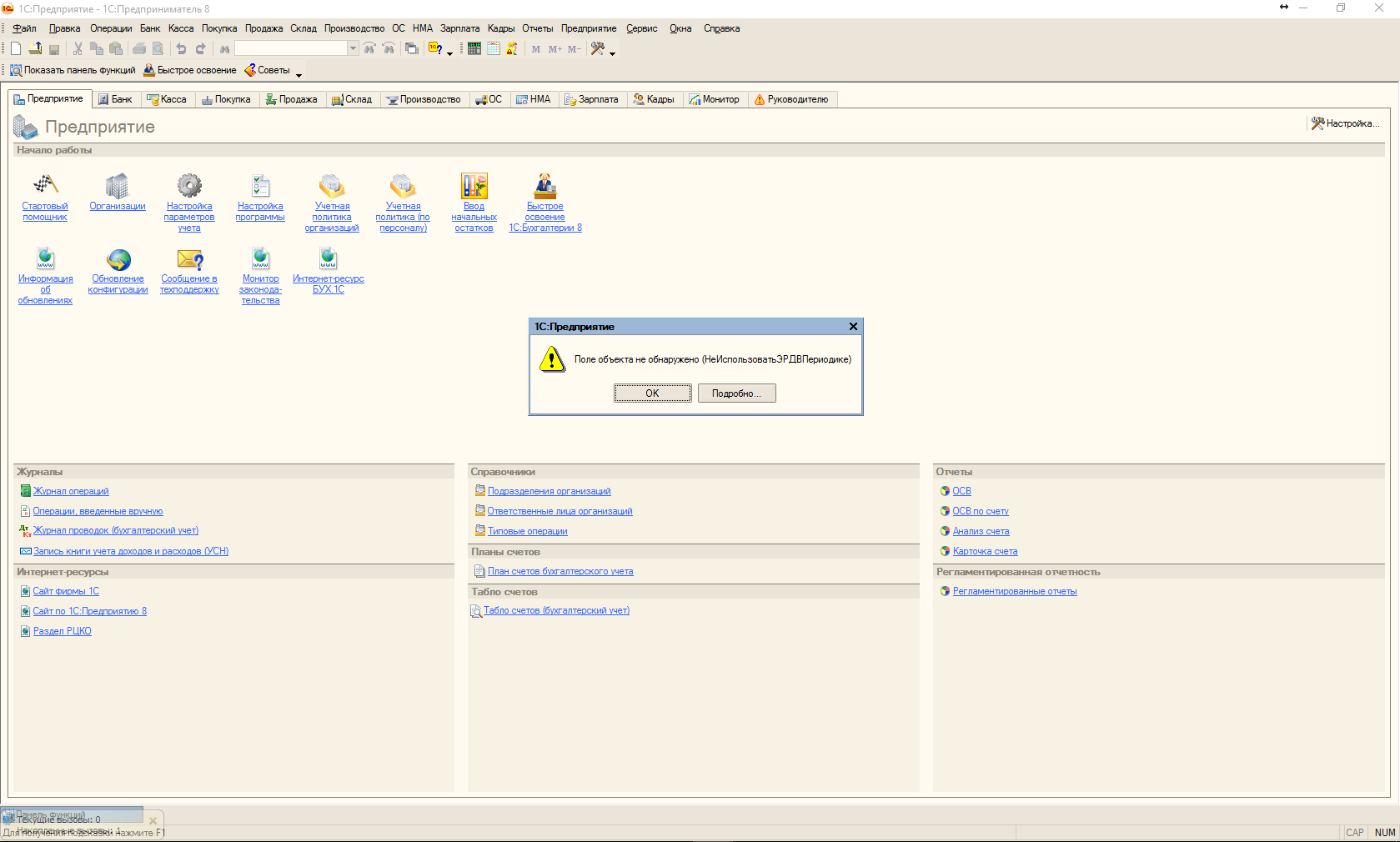Open the Монитор законодательства icon

click(x=261, y=258)
